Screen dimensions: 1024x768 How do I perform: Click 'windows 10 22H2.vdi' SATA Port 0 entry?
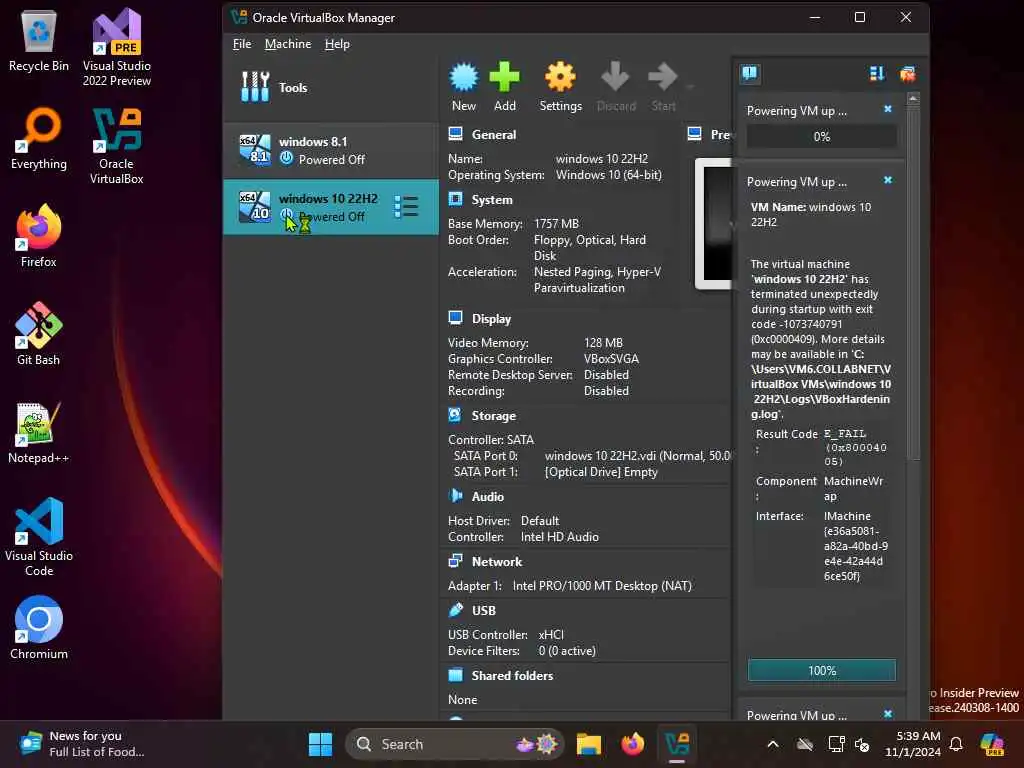click(x=637, y=455)
